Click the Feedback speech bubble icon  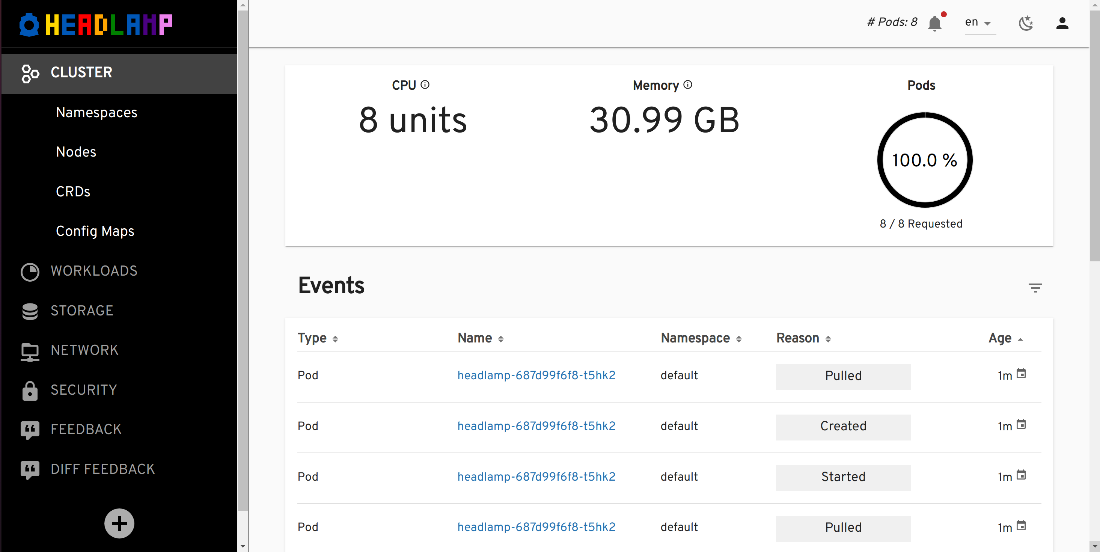(30, 430)
